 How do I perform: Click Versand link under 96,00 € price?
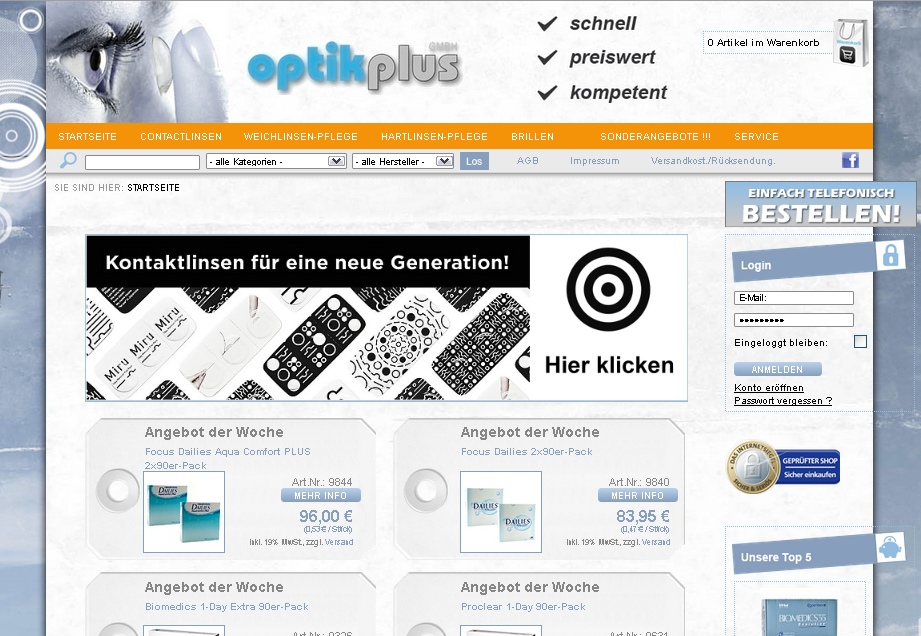point(339,542)
